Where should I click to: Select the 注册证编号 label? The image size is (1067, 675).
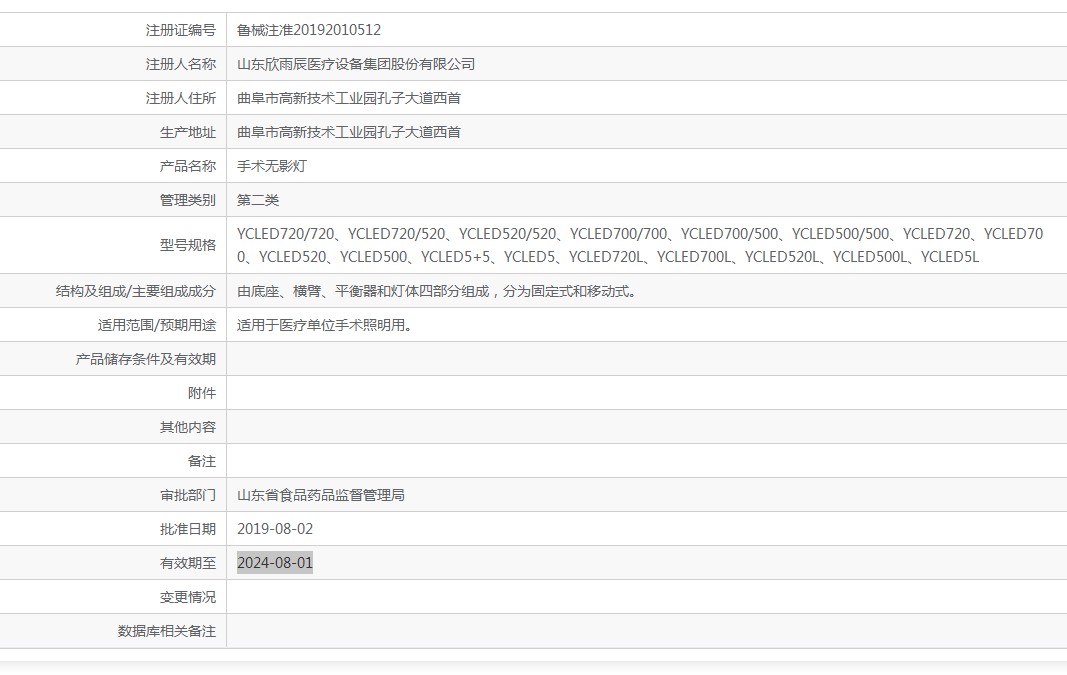point(180,30)
